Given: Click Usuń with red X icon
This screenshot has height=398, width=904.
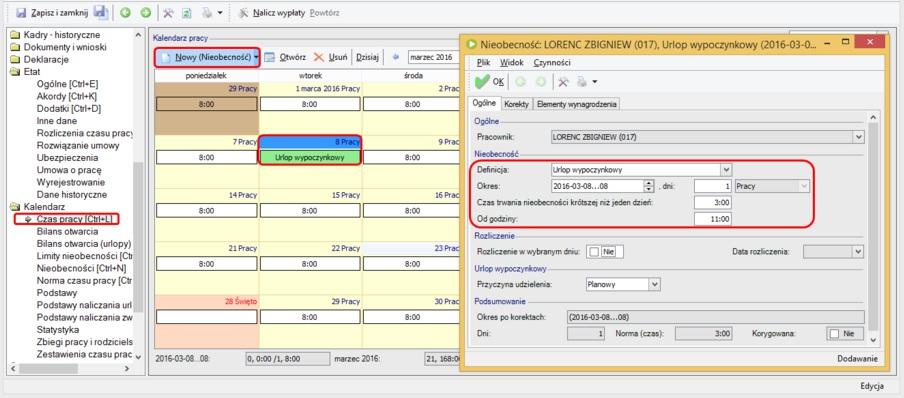Looking at the screenshot, I should tap(330, 58).
